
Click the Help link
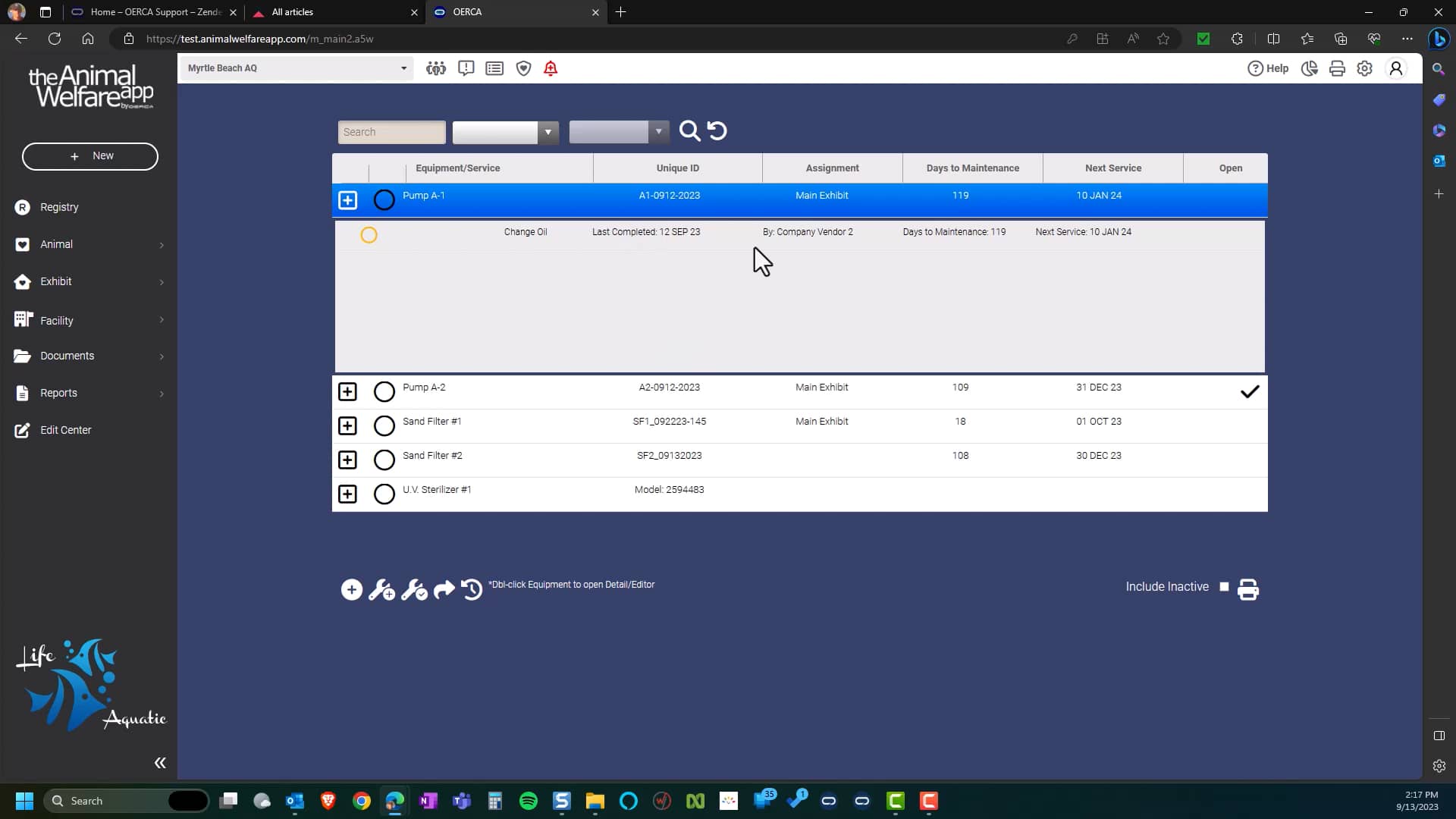(x=1269, y=68)
